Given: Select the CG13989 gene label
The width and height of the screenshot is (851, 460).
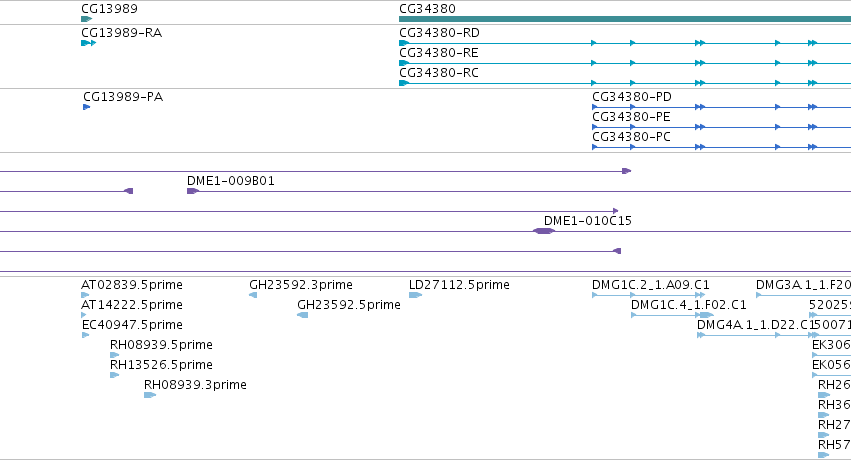Looking at the screenshot, I should 109,9.
